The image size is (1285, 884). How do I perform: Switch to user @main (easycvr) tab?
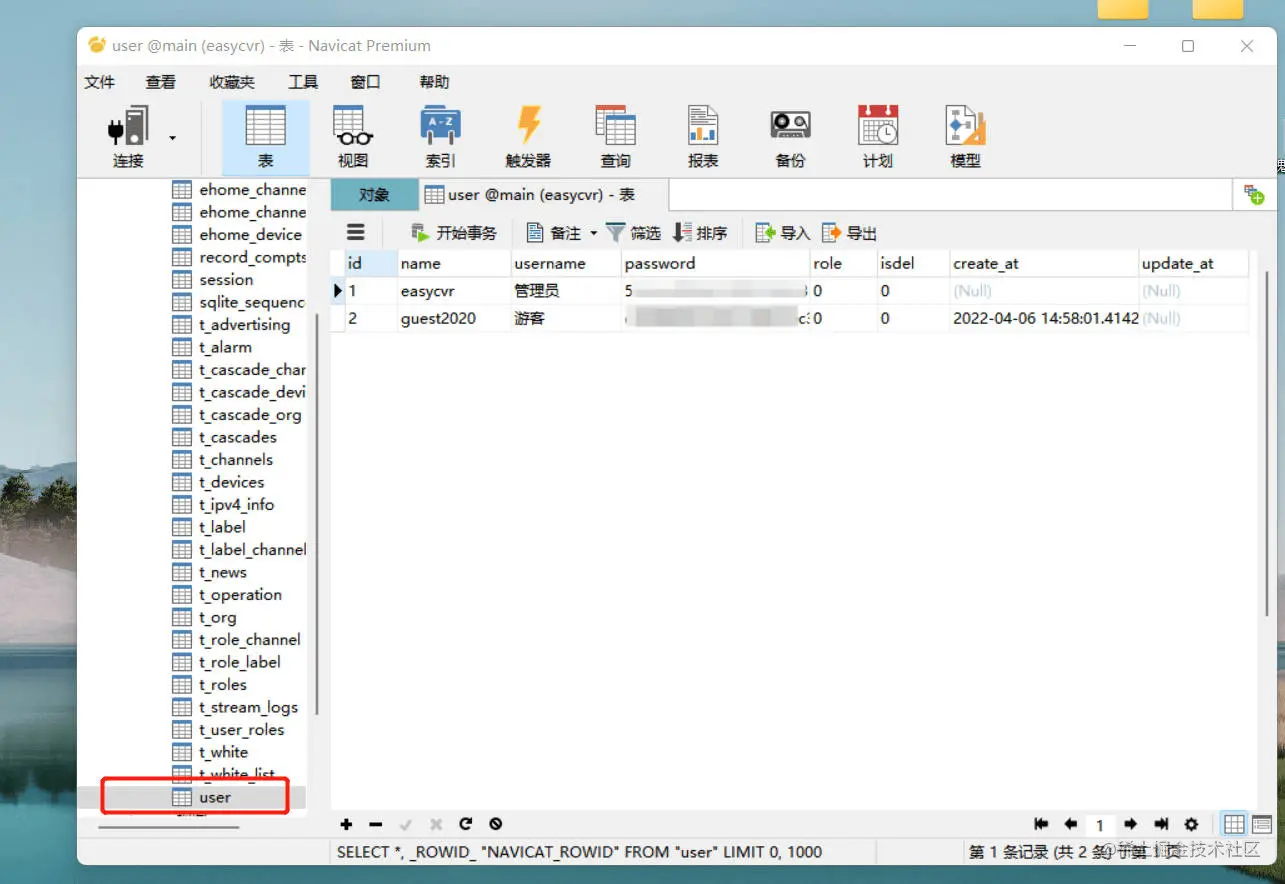[x=543, y=195]
